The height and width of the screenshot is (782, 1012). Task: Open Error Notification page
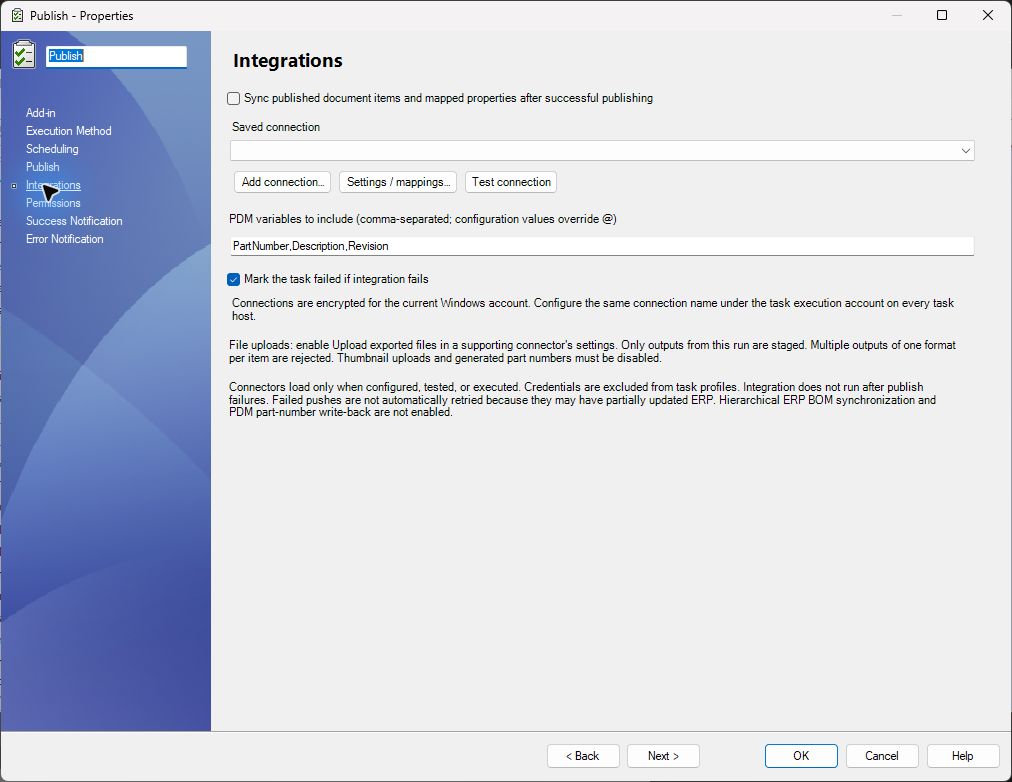[x=65, y=239]
